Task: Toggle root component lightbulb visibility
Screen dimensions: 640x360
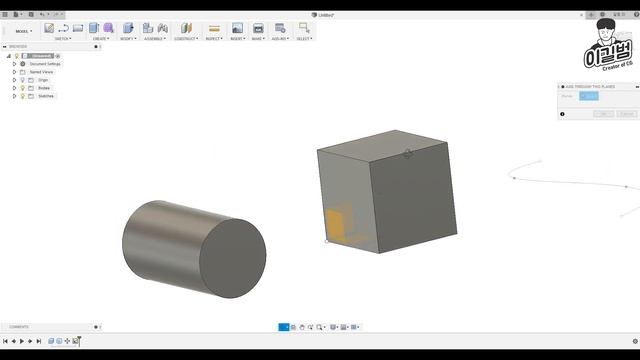Action: [17, 56]
